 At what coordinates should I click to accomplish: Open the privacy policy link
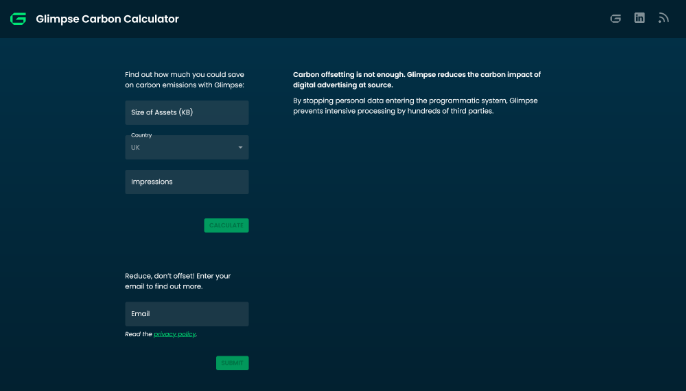tap(175, 334)
